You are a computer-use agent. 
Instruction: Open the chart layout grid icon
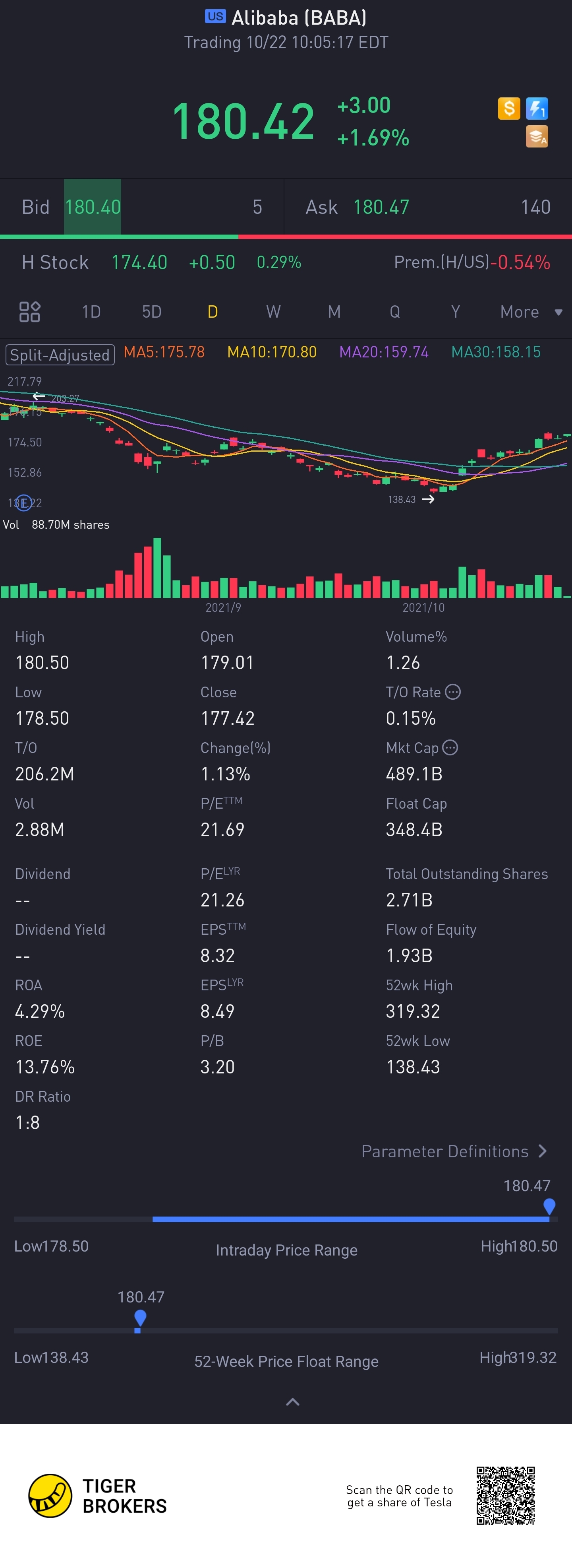tap(30, 312)
